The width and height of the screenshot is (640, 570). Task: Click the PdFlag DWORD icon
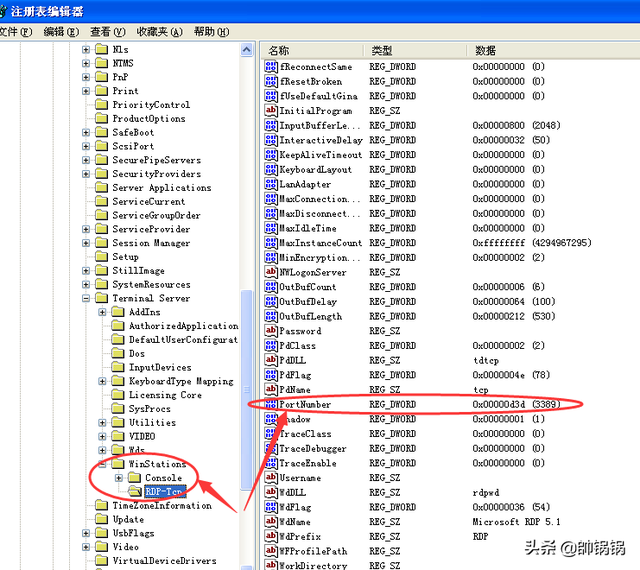(x=271, y=375)
